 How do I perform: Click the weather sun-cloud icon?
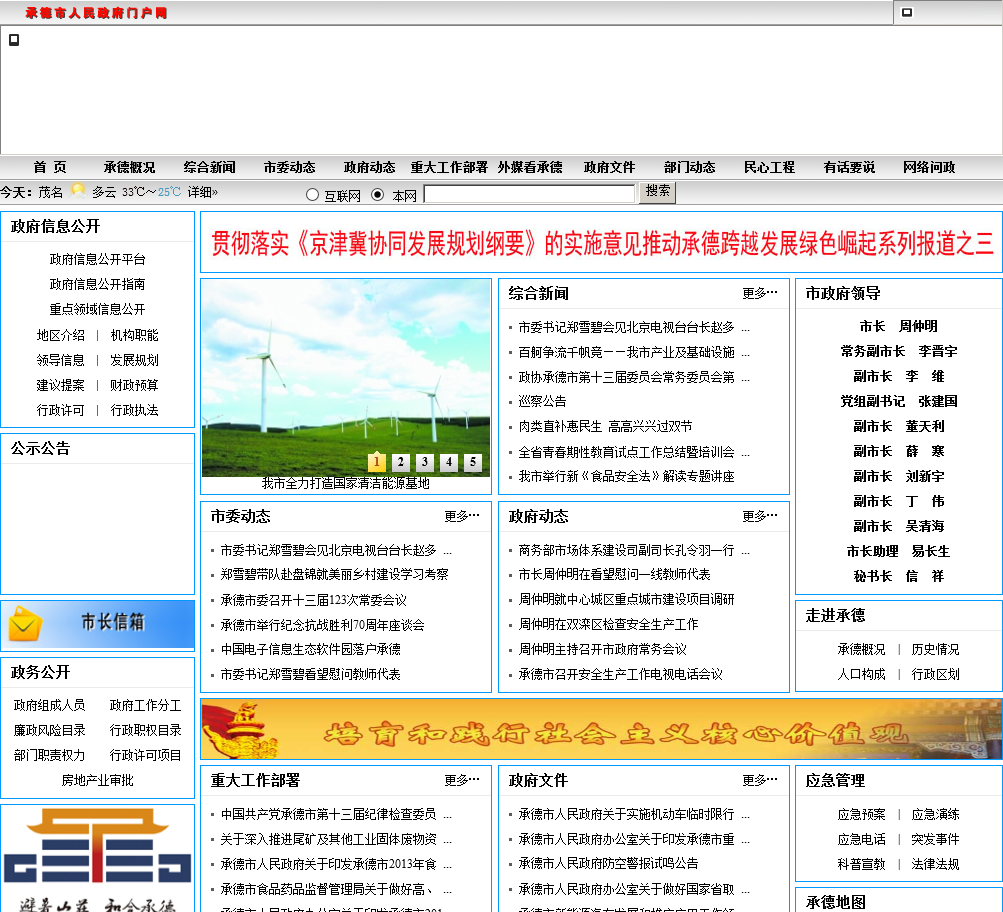coord(78,190)
